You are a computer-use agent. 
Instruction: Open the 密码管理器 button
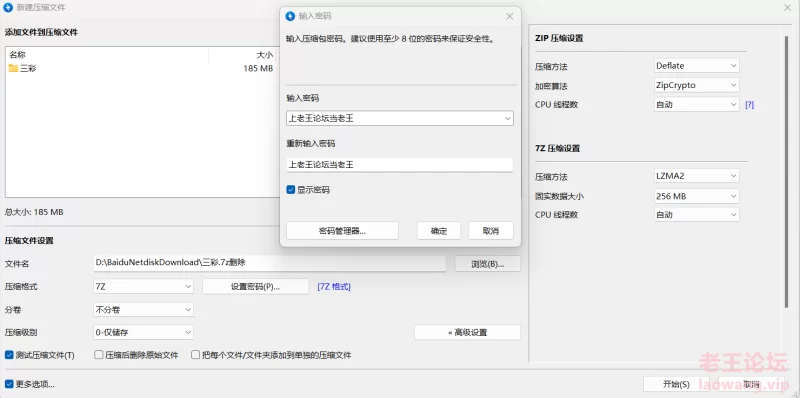tap(342, 231)
